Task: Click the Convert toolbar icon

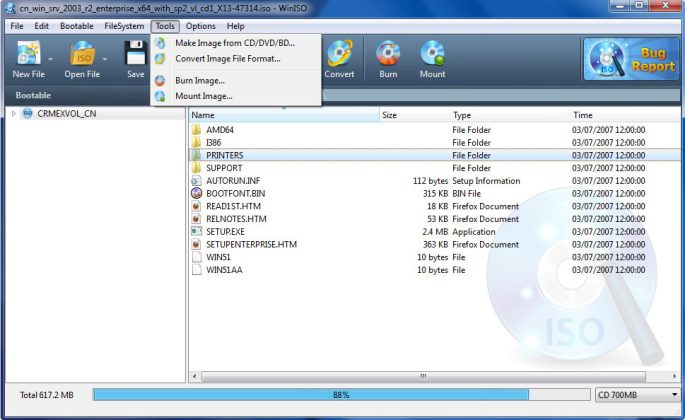Action: [x=340, y=53]
